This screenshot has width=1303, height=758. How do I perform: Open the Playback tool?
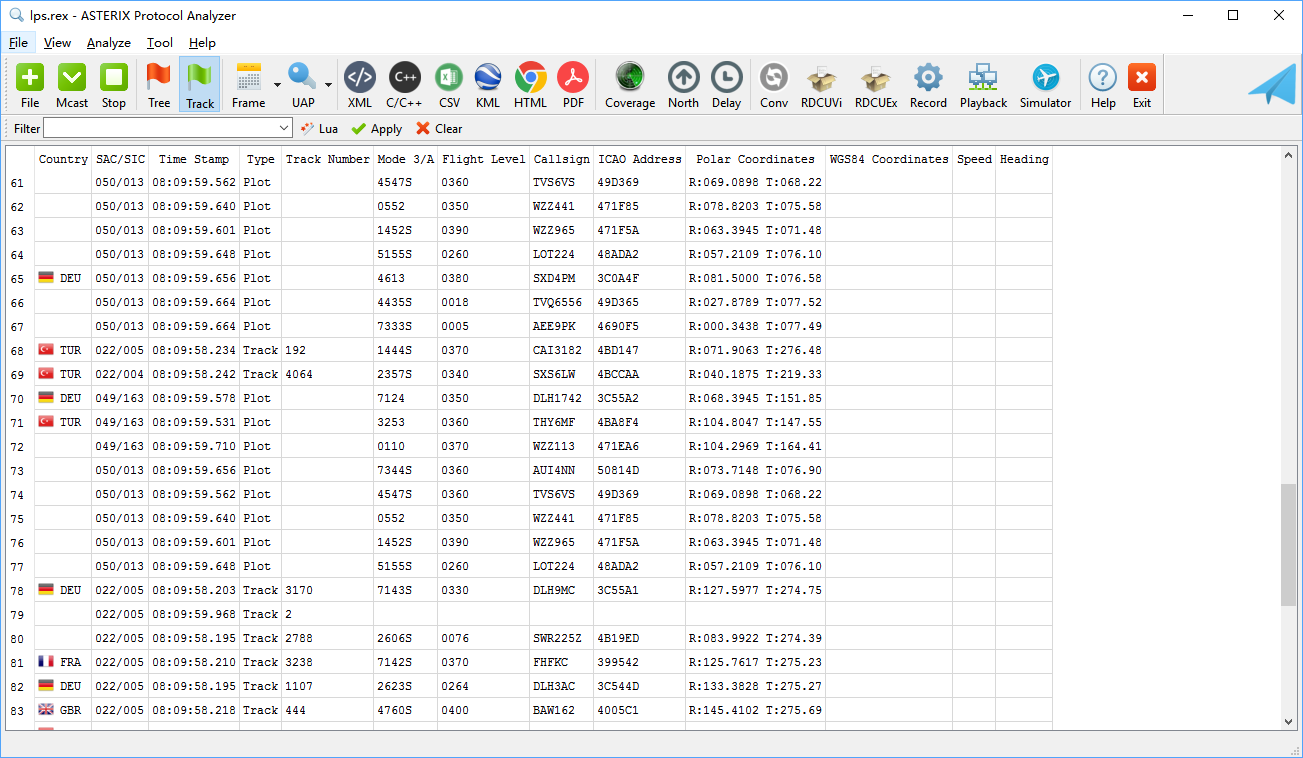click(984, 85)
